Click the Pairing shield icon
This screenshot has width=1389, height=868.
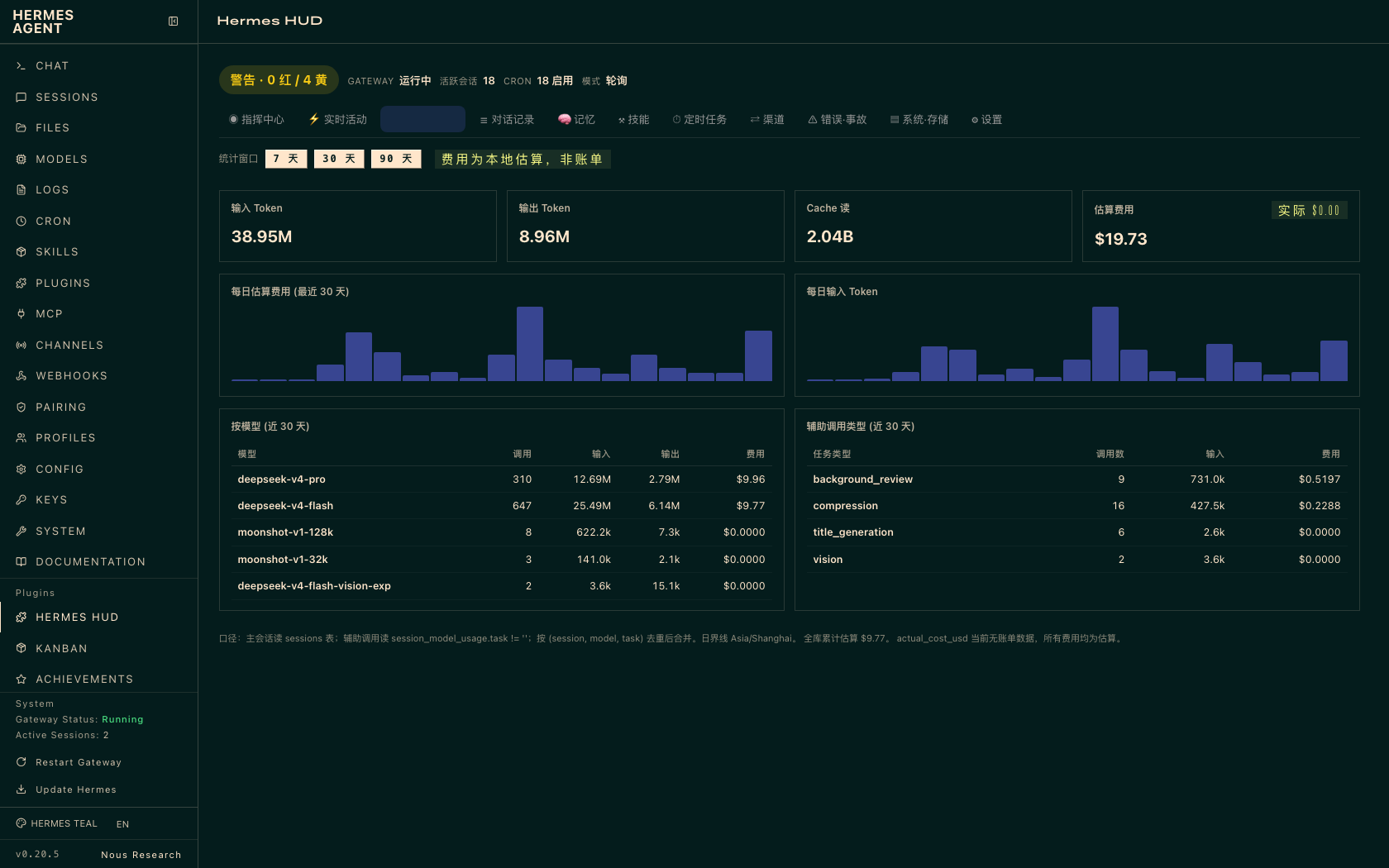pos(21,408)
